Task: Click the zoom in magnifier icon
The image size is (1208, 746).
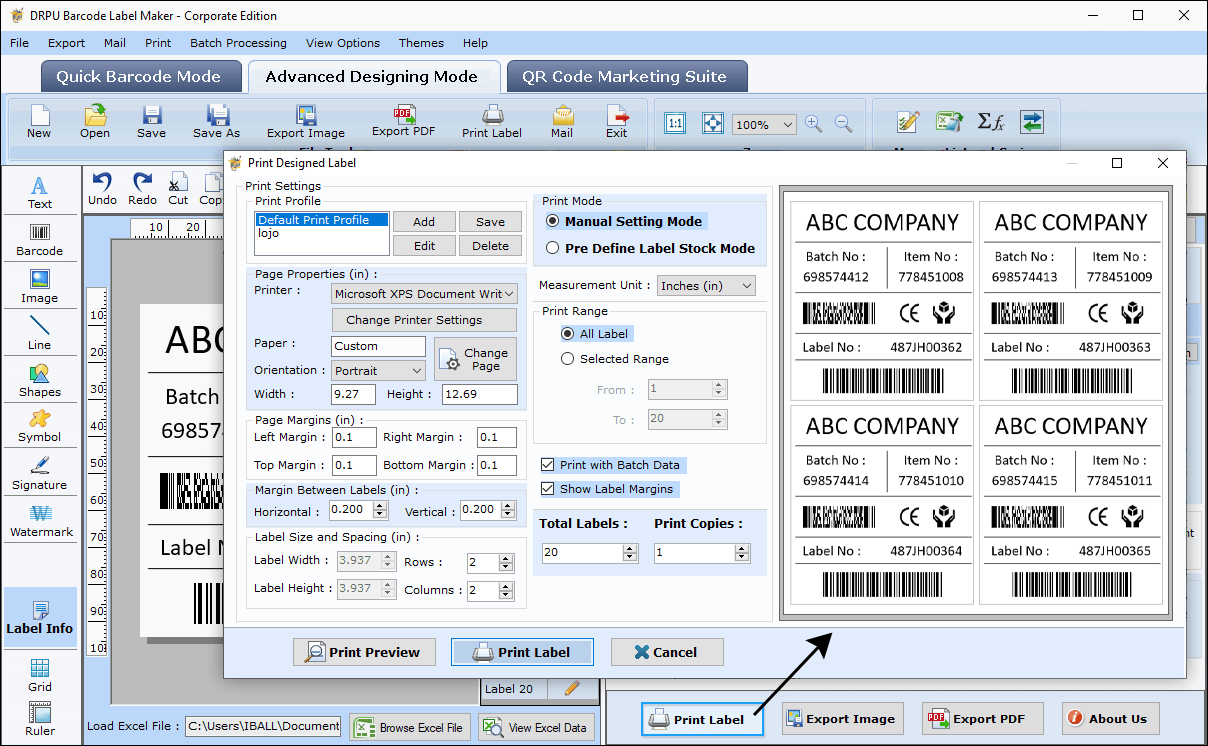Action: 814,123
